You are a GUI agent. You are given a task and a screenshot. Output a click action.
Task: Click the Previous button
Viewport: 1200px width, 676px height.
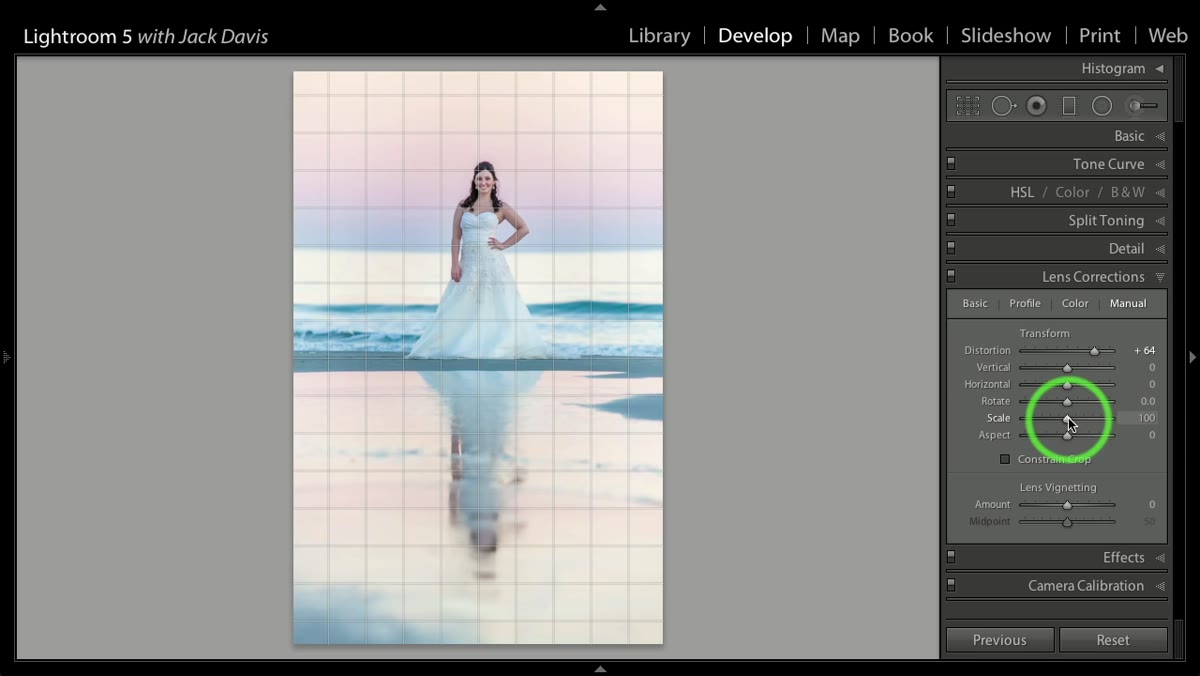click(1000, 640)
